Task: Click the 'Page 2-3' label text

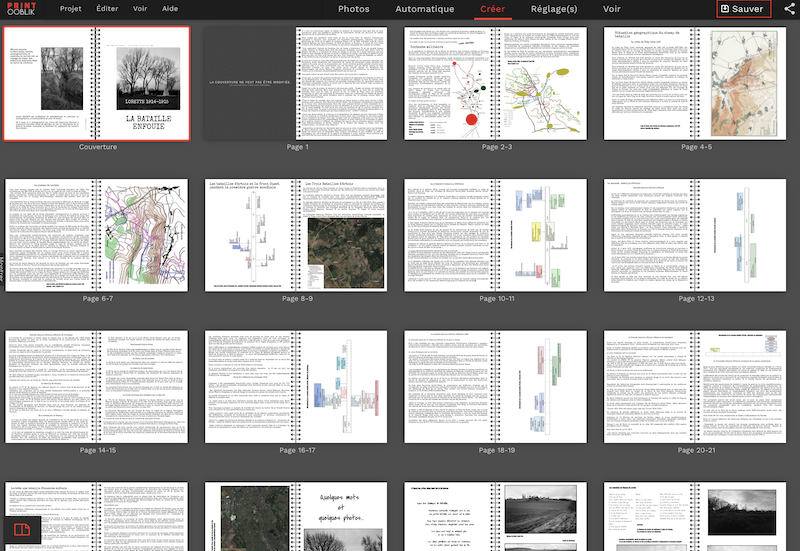Action: 497,147
